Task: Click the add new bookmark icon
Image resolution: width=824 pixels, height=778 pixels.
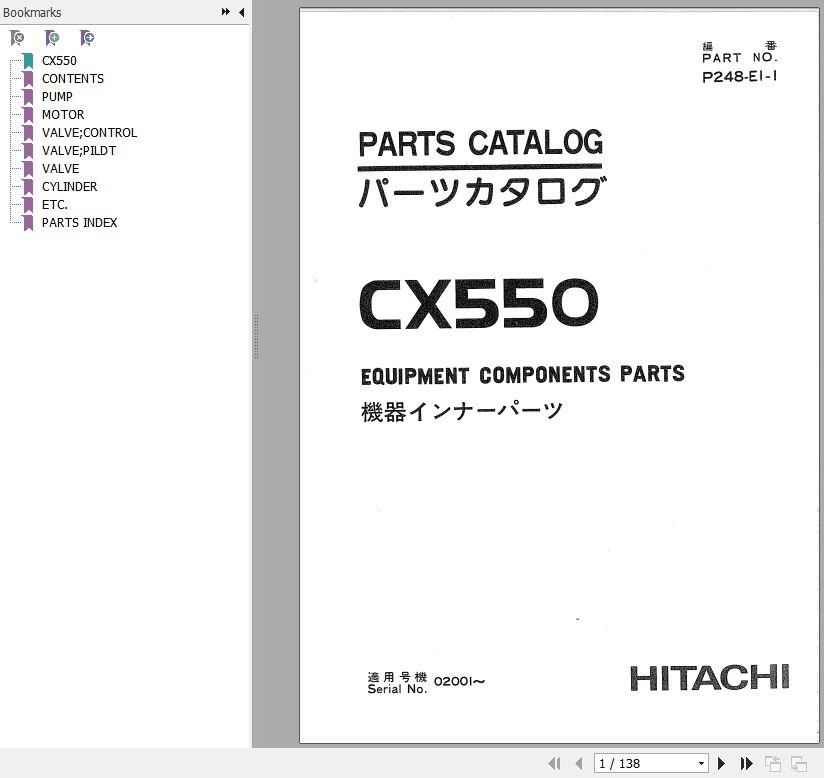Action: (52, 38)
